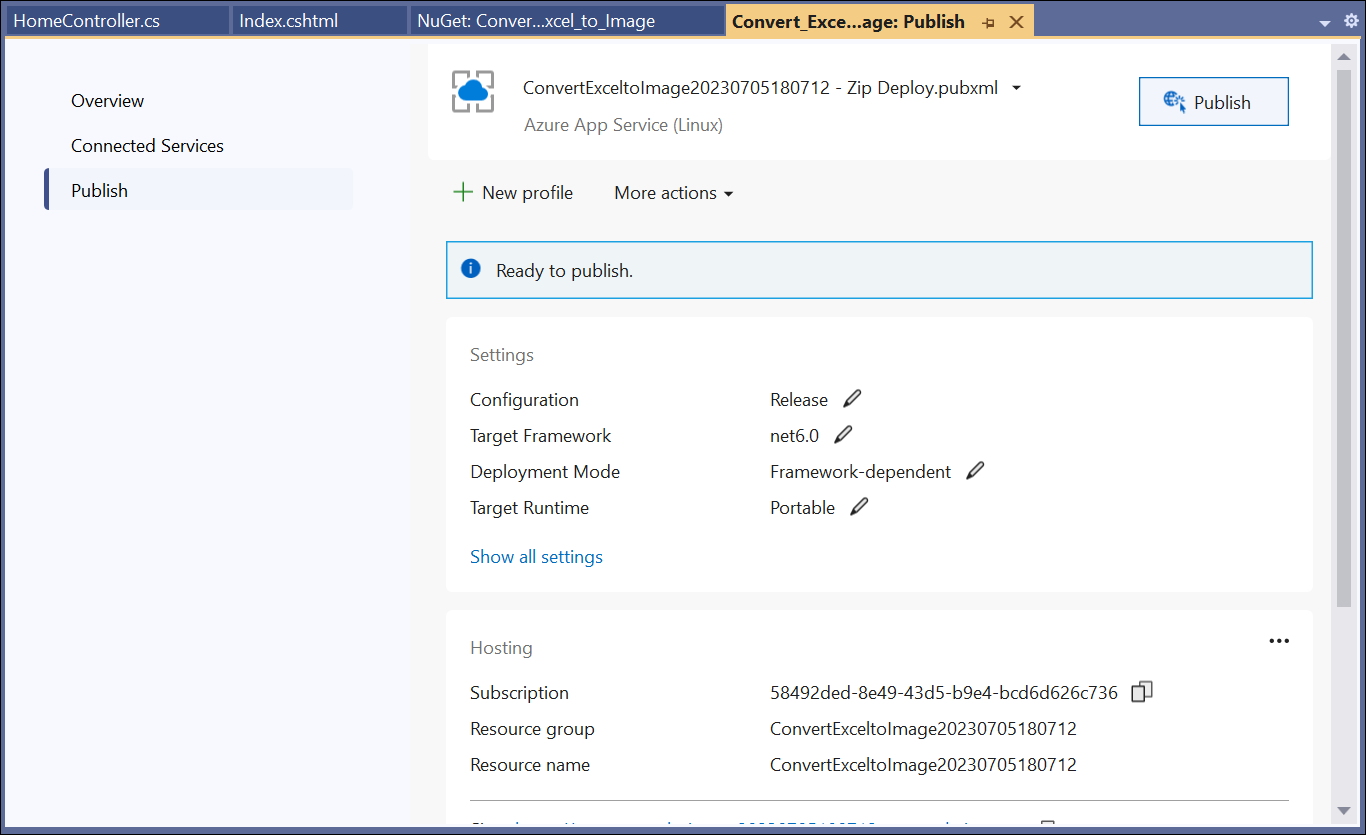The width and height of the screenshot is (1366, 835).
Task: Click the Settings section heading
Action: [x=502, y=355]
